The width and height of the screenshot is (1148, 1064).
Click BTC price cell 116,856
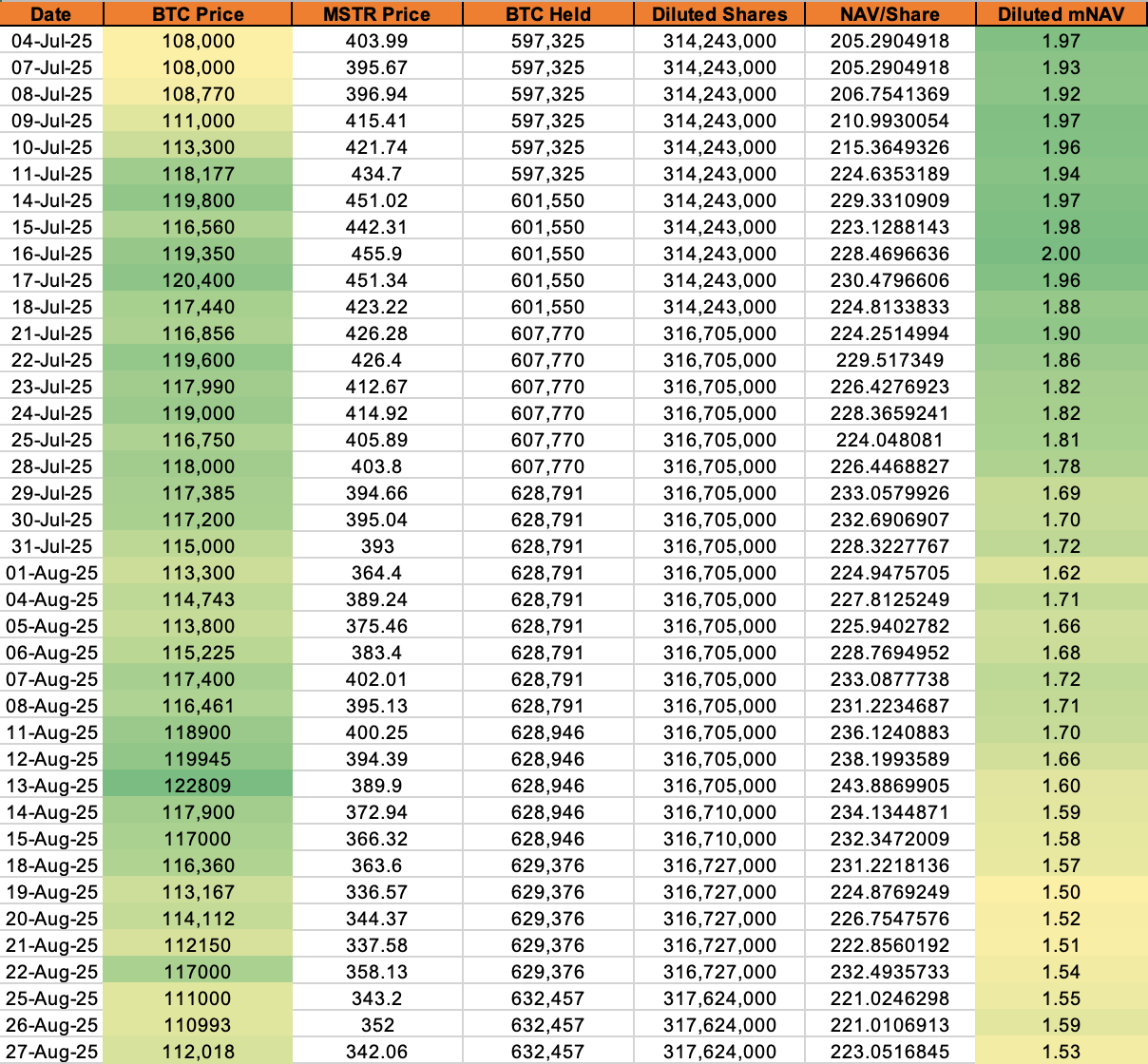(198, 333)
